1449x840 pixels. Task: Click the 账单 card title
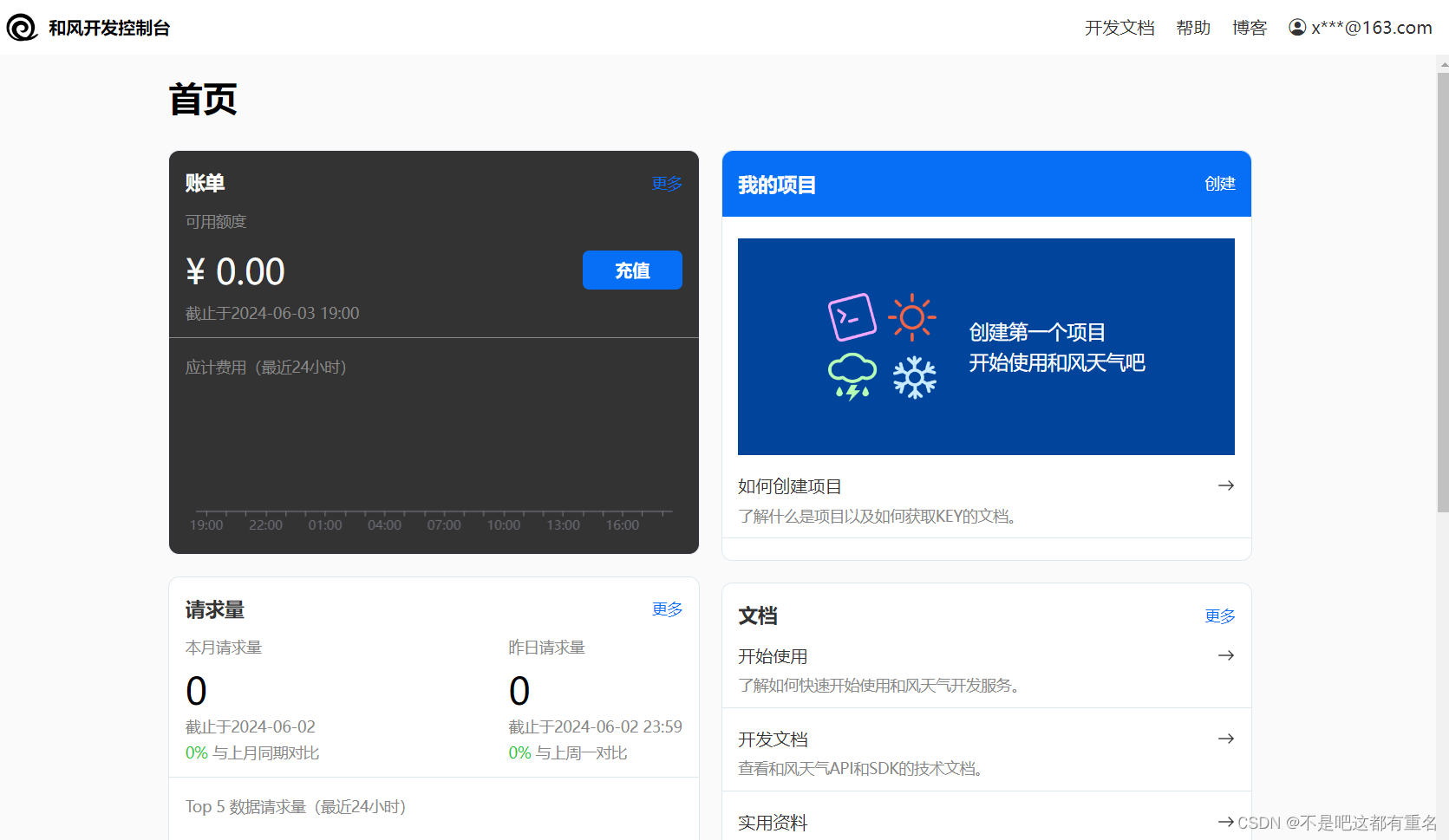click(x=206, y=183)
